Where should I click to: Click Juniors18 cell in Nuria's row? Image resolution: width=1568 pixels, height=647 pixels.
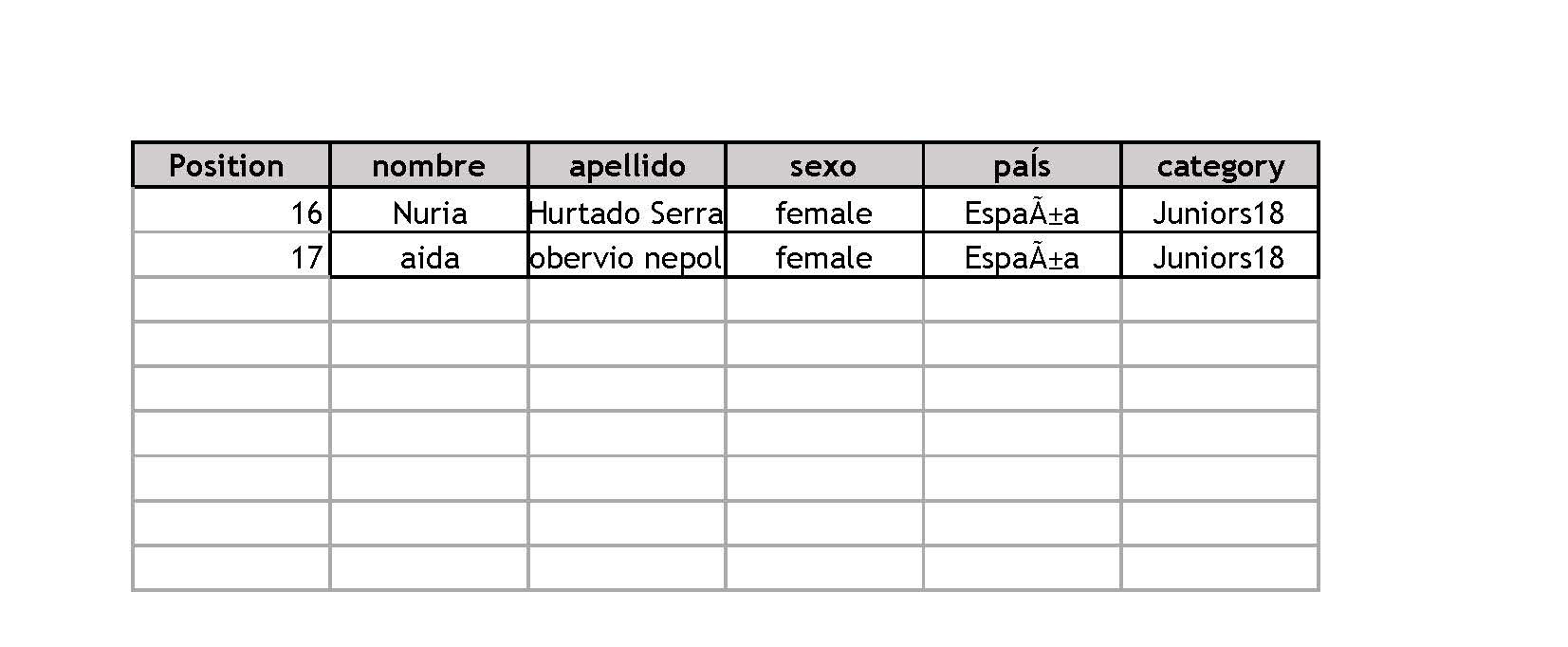click(x=1220, y=211)
